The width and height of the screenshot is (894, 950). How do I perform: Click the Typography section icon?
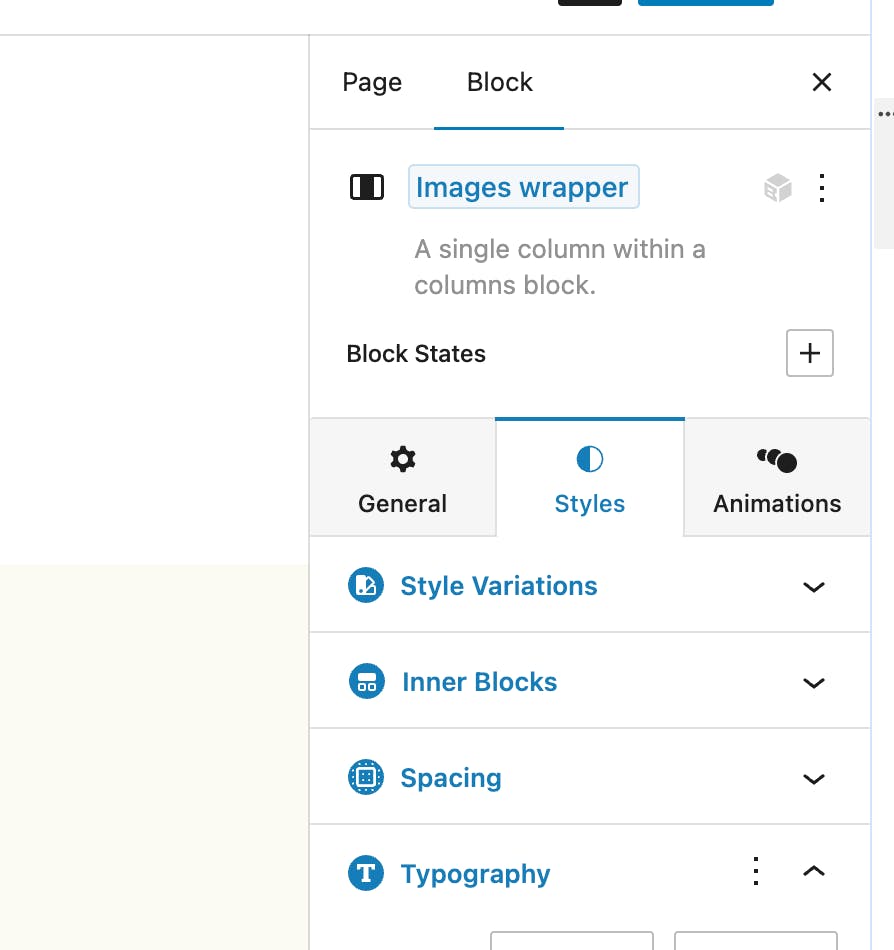coord(366,874)
